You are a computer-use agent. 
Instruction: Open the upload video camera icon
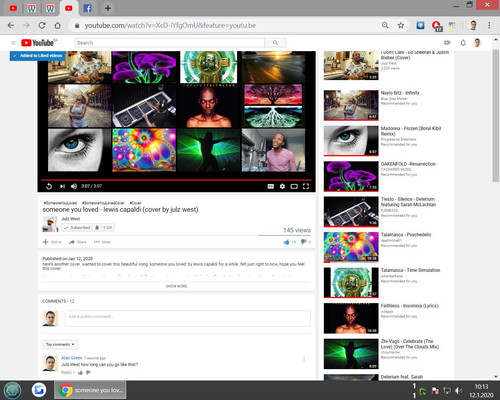pos(447,43)
